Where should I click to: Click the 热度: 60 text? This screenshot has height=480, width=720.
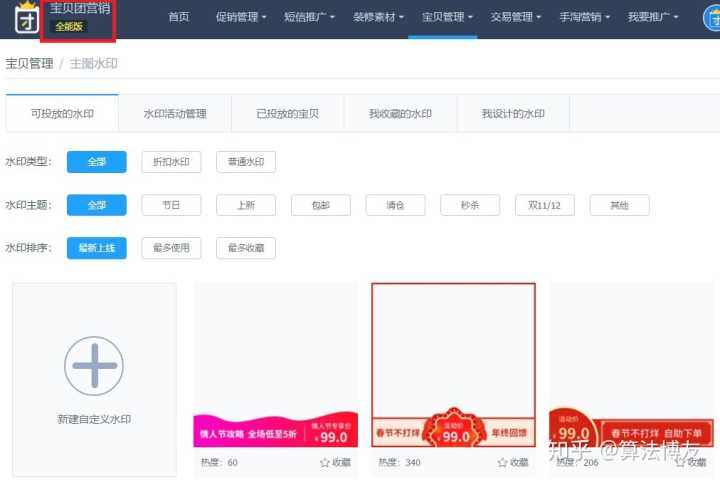pos(219,462)
